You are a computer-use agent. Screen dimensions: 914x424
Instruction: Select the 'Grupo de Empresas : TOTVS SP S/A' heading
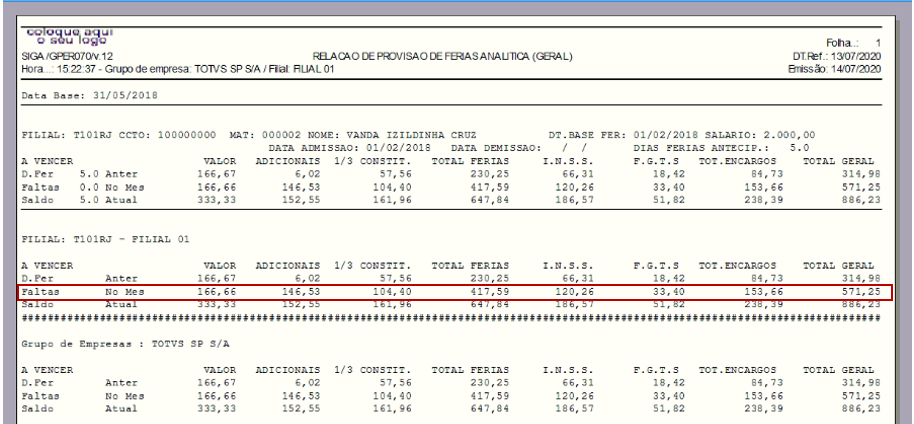point(125,344)
